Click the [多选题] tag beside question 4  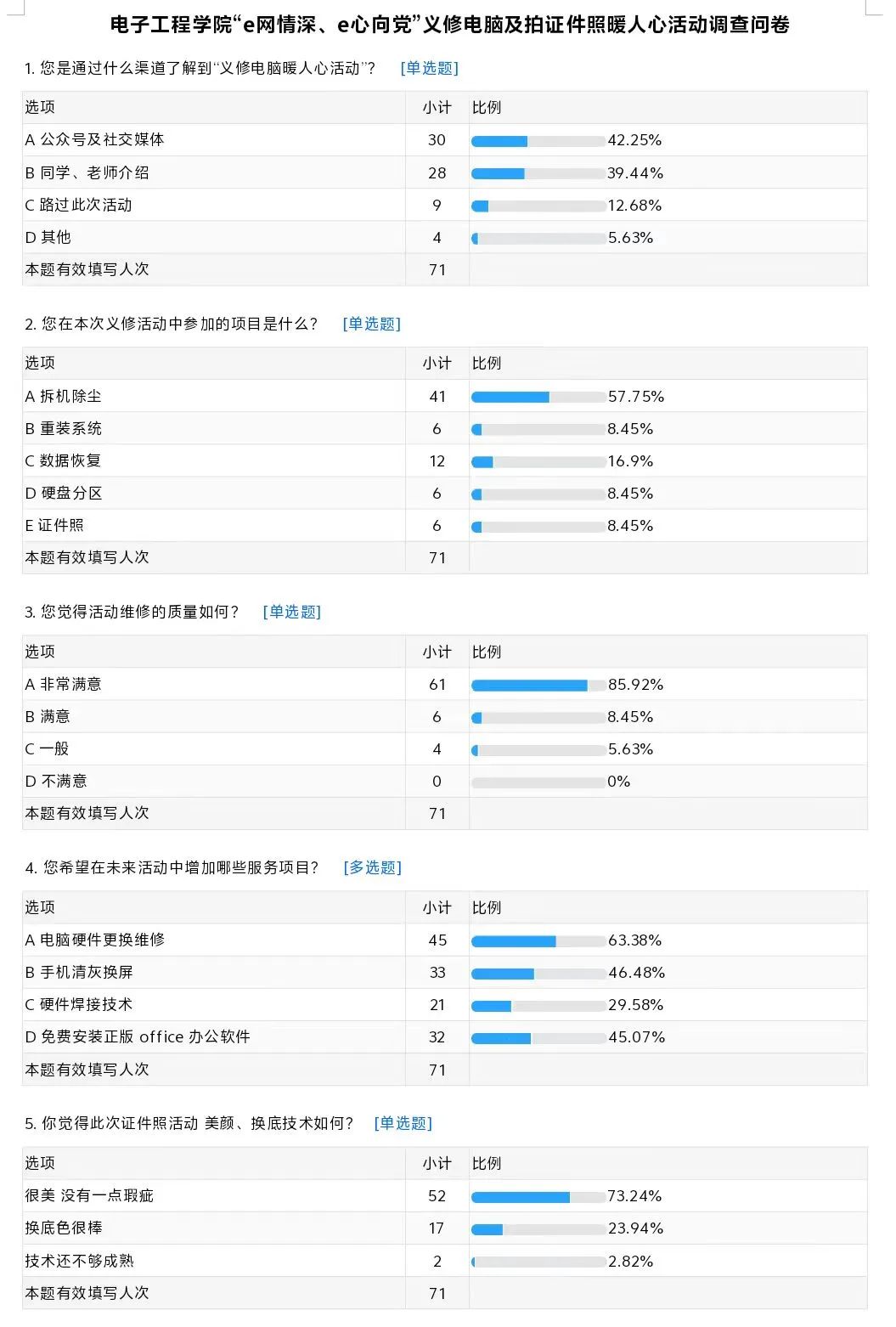click(372, 867)
